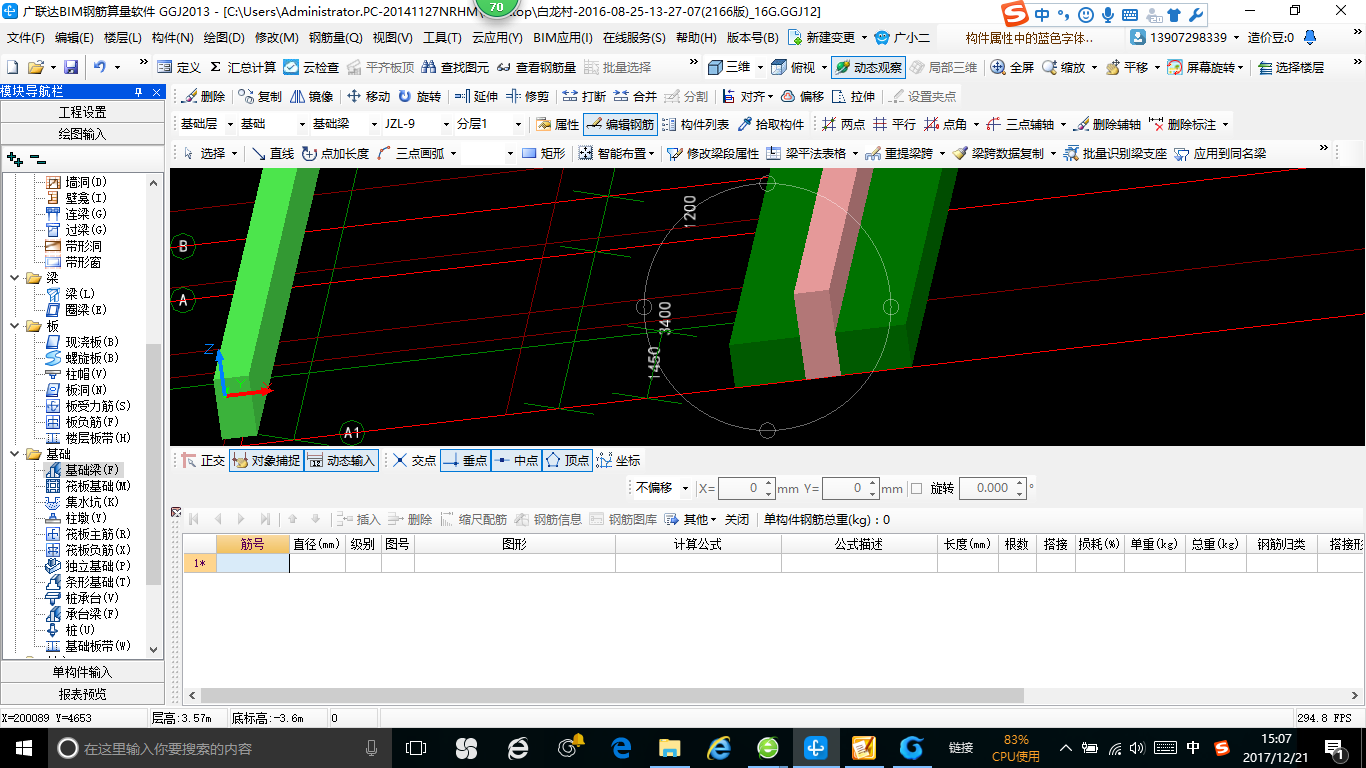The width and height of the screenshot is (1366, 768).
Task: Choose the 矩形 rectangle draw tool
Action: pyautogui.click(x=543, y=153)
